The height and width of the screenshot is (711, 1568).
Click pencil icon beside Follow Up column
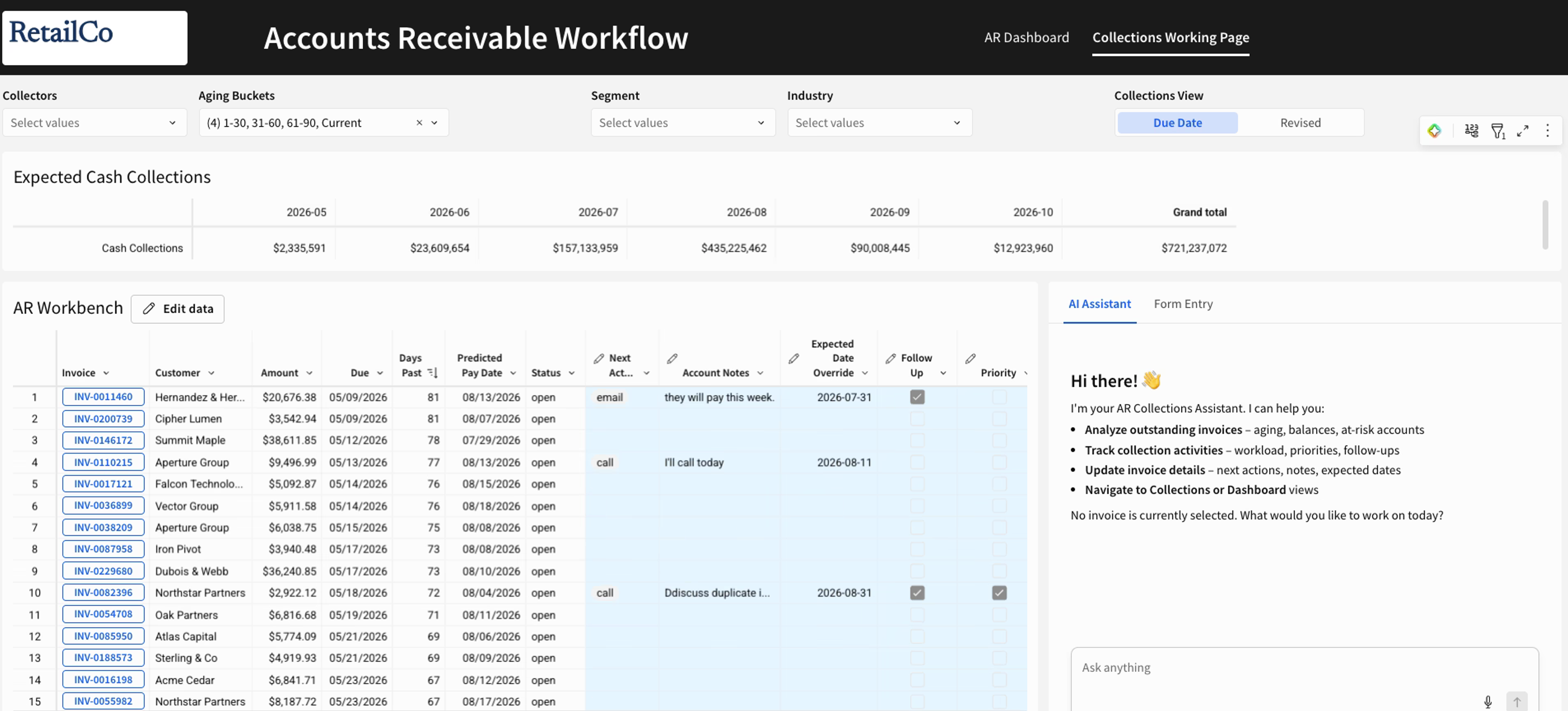(x=891, y=358)
